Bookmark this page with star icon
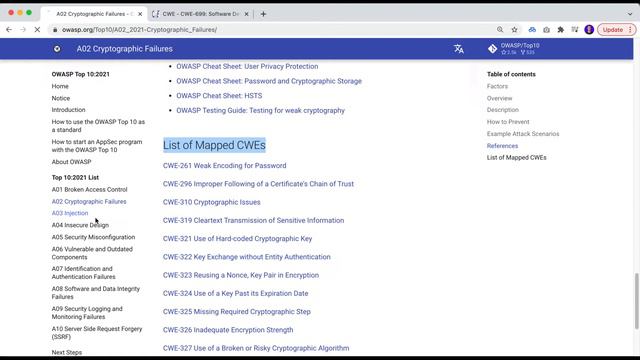The image size is (640, 360). [x=514, y=30]
